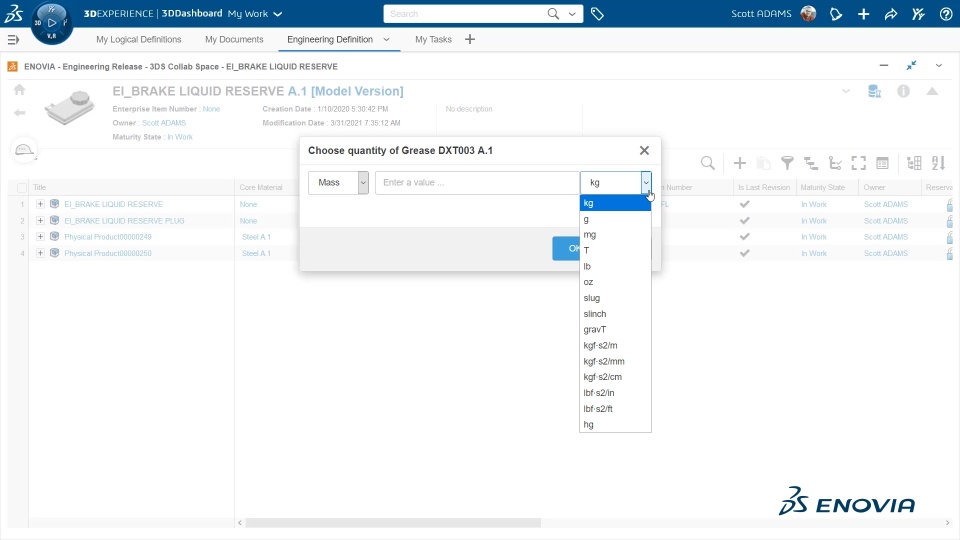Click the OK button in dialog
Viewport: 960px width, 540px height.
566,248
